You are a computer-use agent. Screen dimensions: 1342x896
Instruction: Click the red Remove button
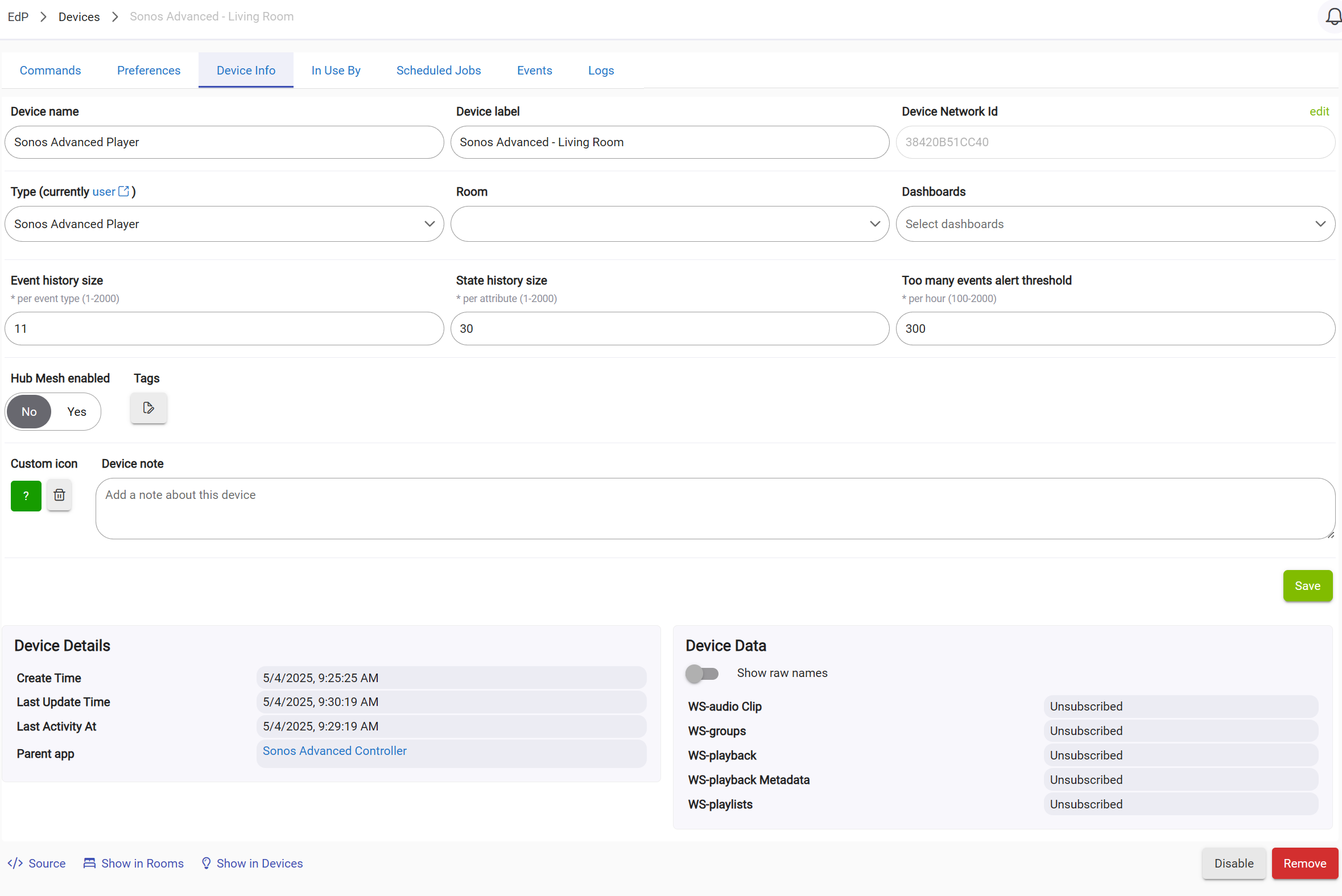(1305, 864)
